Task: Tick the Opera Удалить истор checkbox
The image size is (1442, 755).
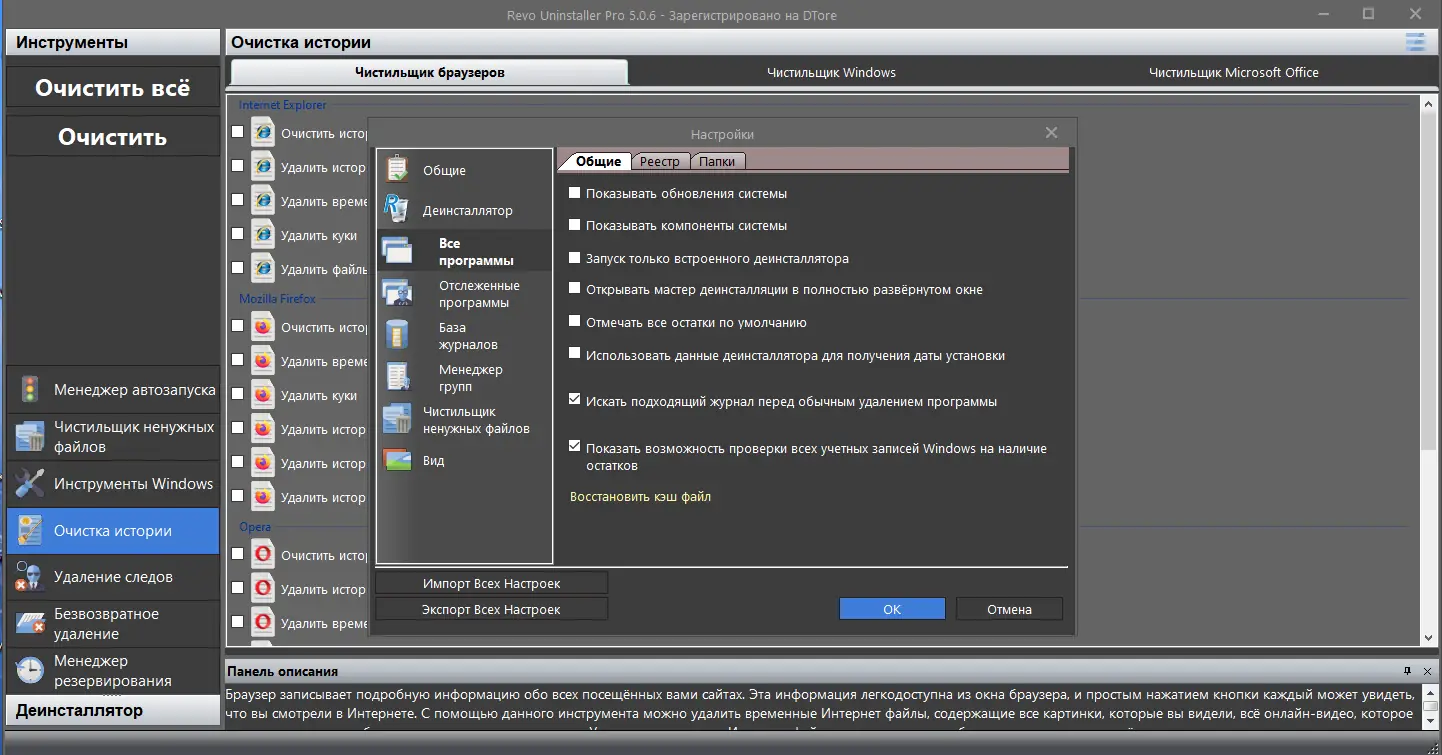Action: coord(238,588)
